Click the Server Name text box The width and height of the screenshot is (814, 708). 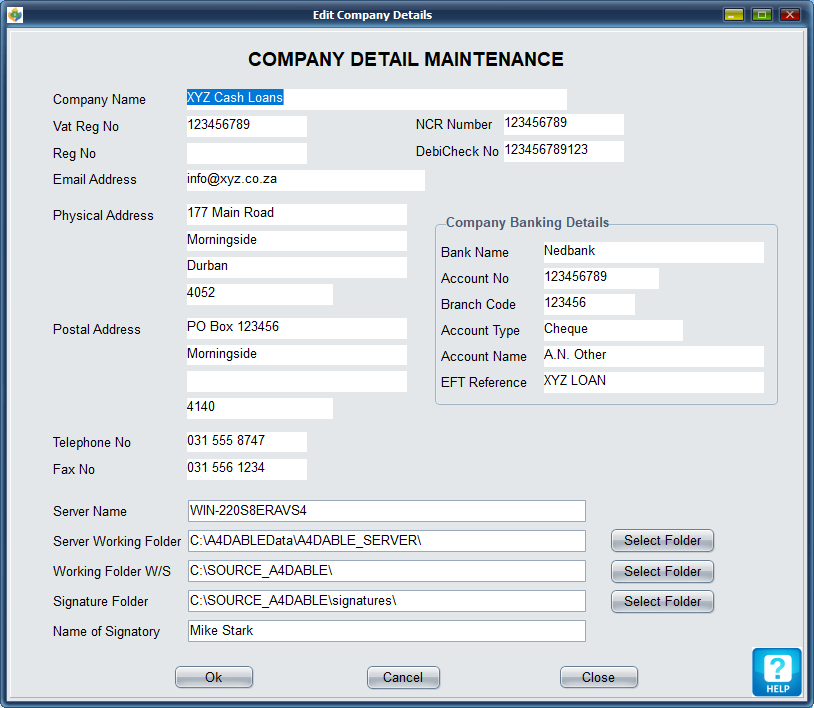(x=386, y=511)
